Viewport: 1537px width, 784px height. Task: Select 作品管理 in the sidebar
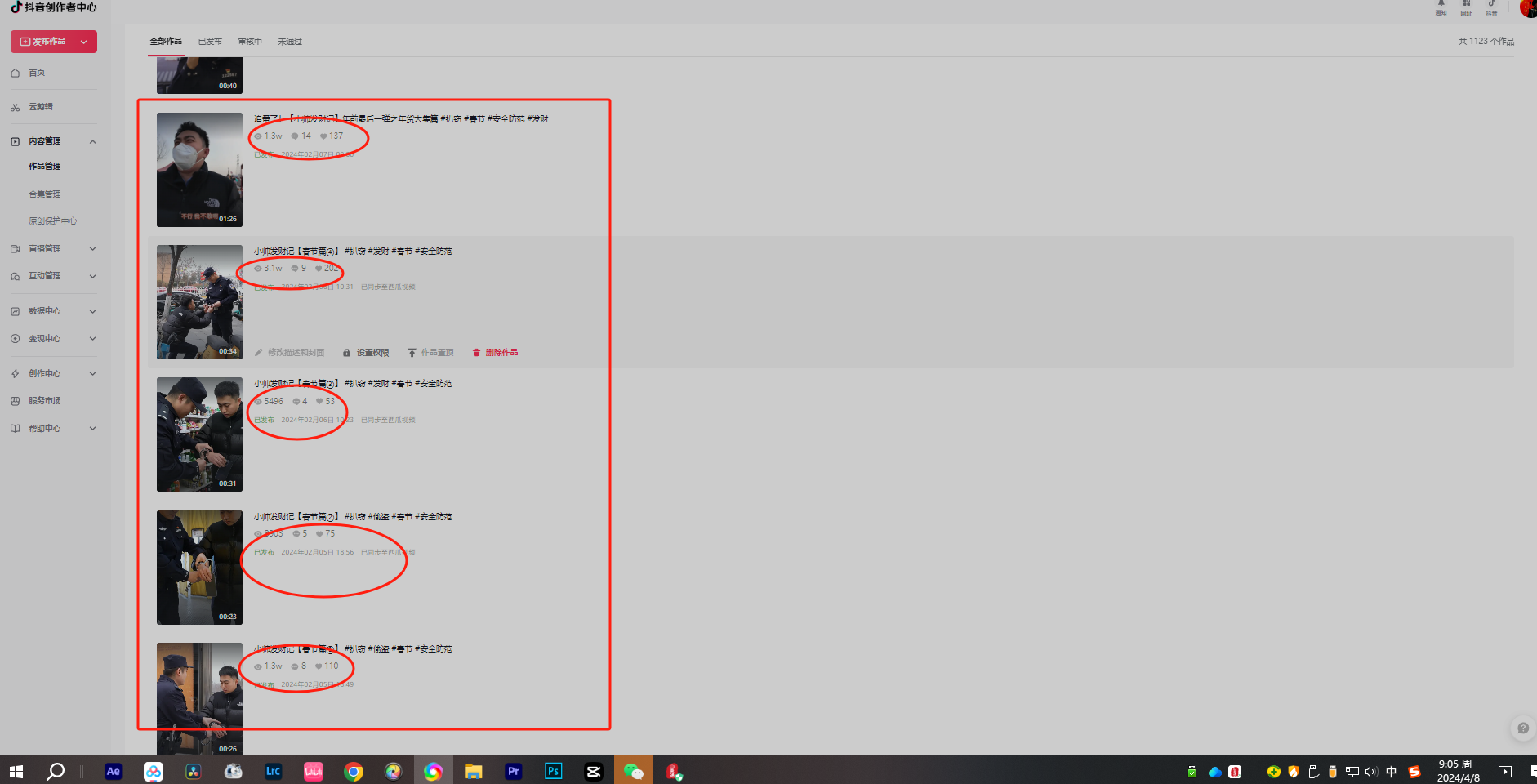click(x=45, y=167)
